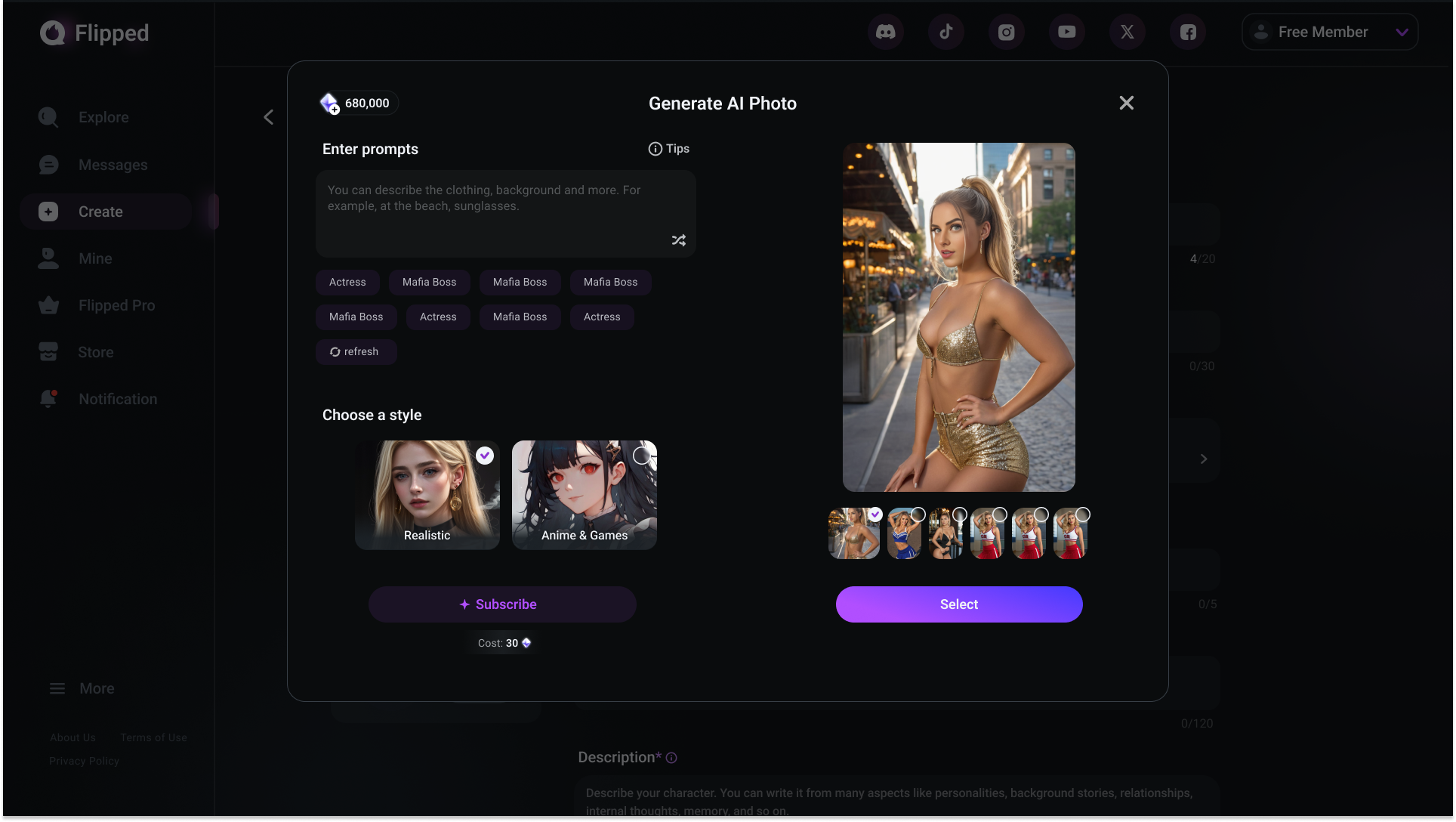Add gems via 680,000 diamond icon
The height and width of the screenshot is (822, 1456).
pyautogui.click(x=330, y=104)
